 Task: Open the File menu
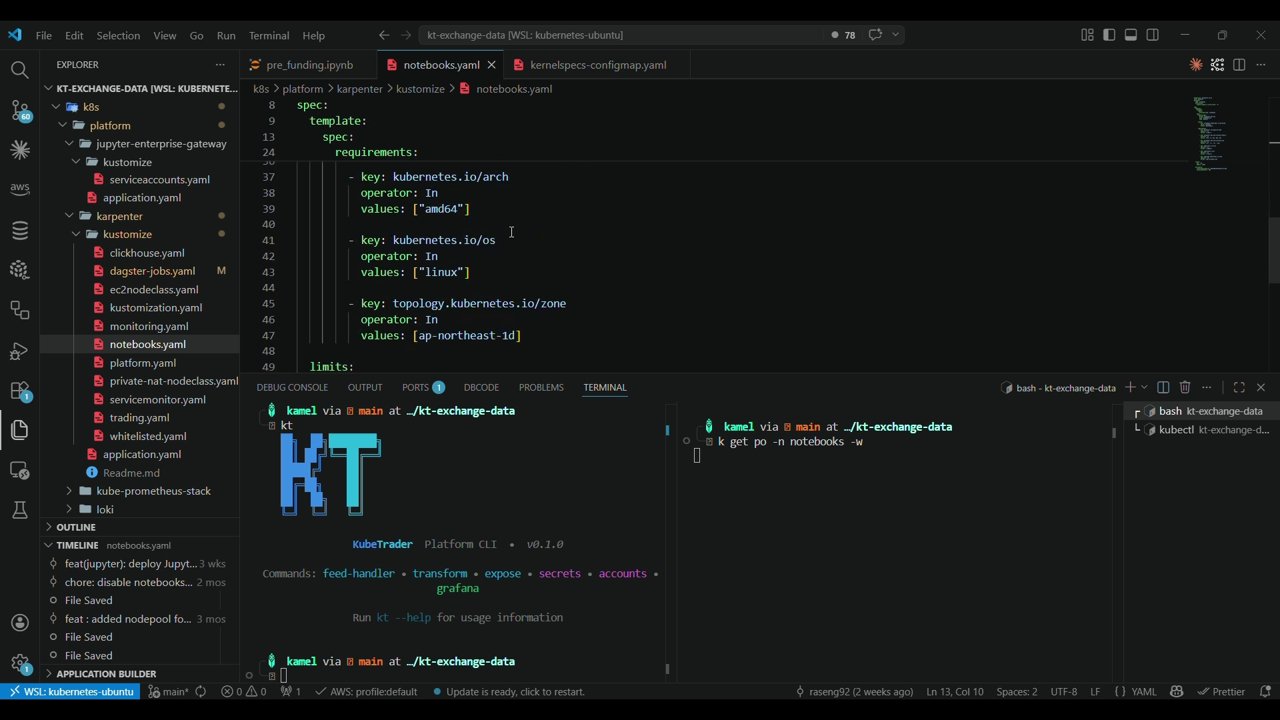coord(44,35)
